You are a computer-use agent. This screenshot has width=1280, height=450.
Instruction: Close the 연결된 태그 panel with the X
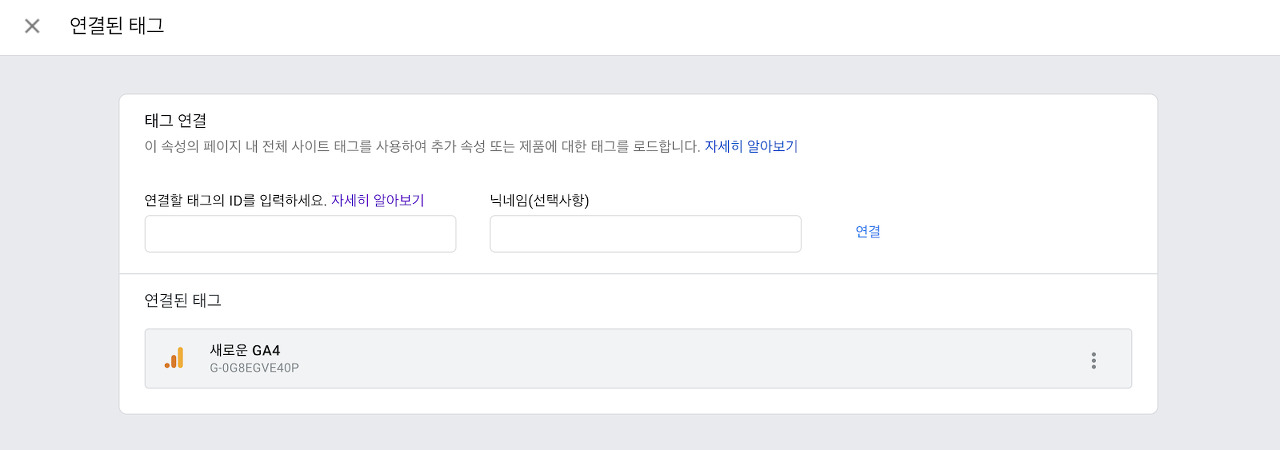tap(32, 26)
